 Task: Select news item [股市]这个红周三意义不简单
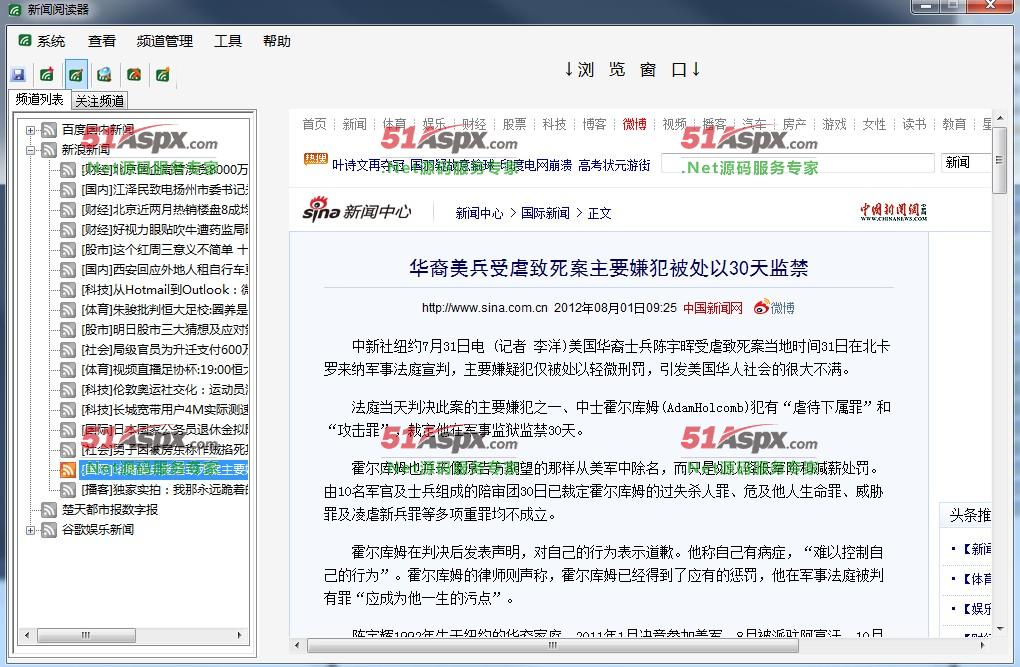click(165, 250)
